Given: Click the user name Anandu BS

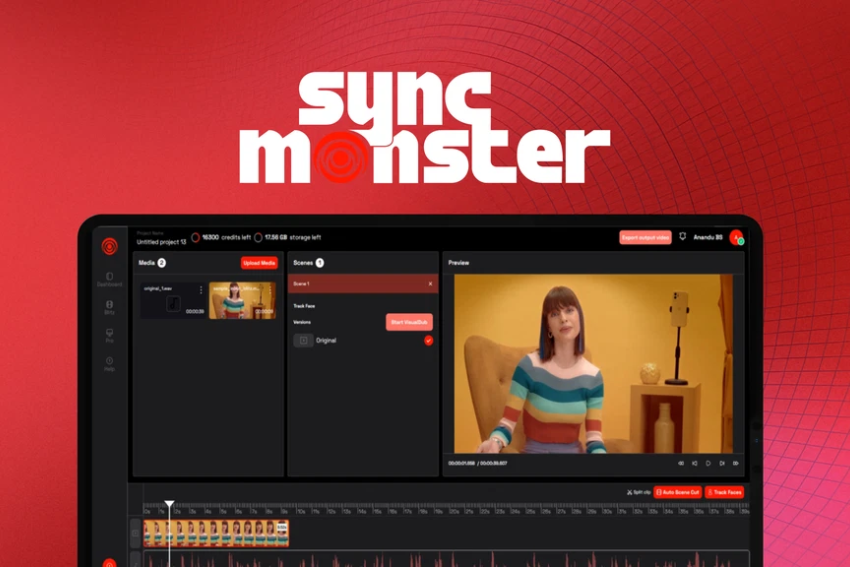Looking at the screenshot, I should coord(708,237).
